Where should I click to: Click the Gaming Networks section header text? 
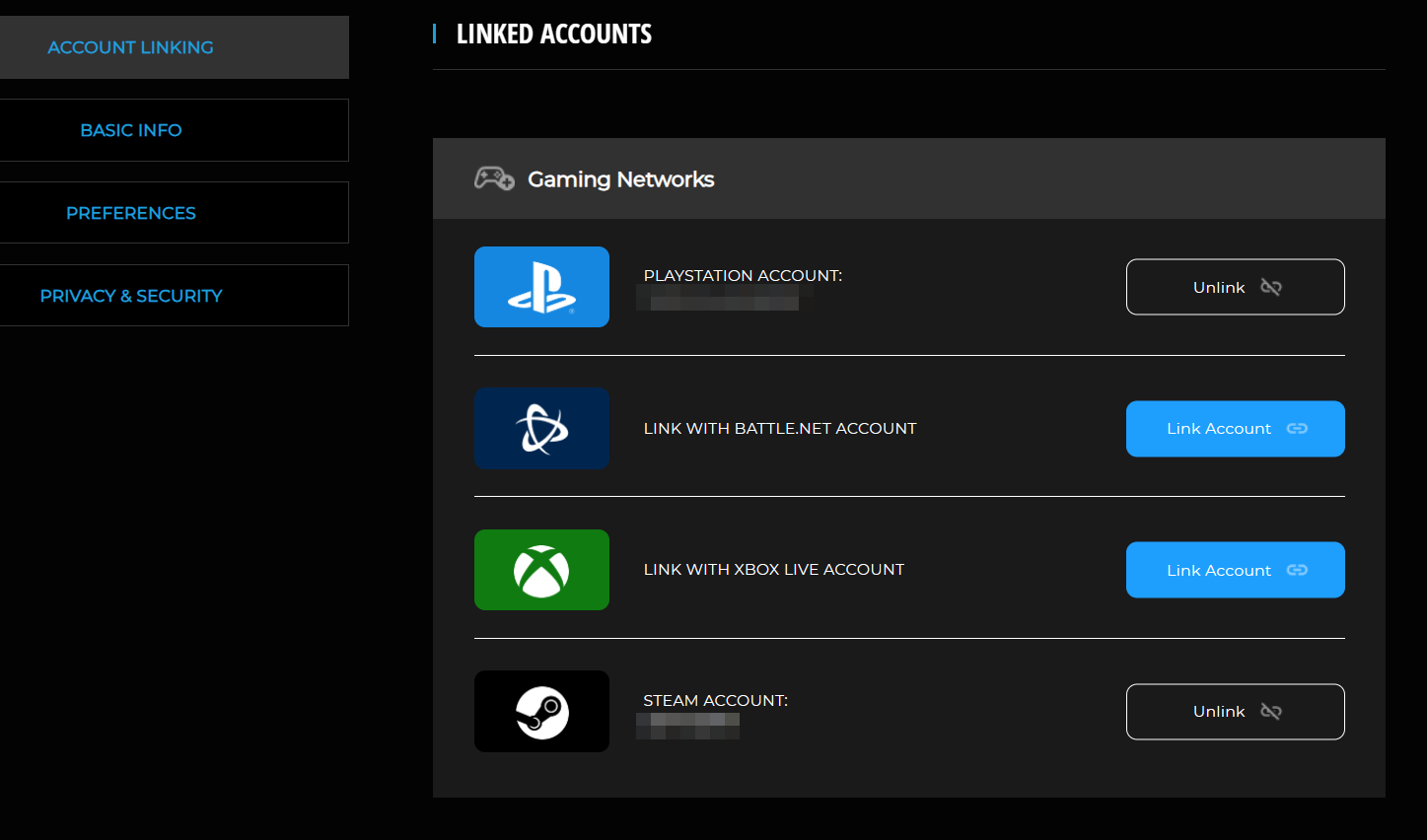coord(620,179)
